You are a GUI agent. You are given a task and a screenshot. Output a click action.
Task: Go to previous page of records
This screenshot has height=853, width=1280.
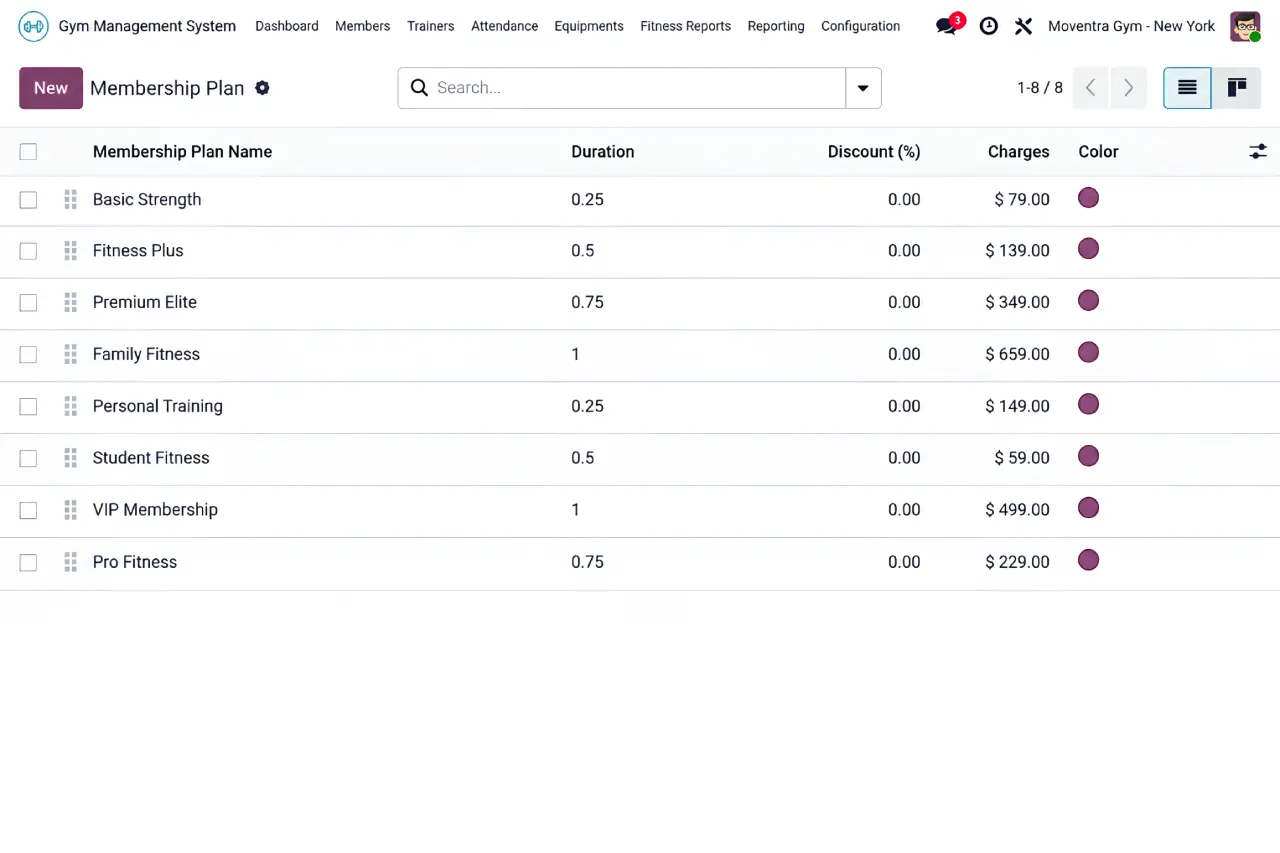coord(1091,88)
